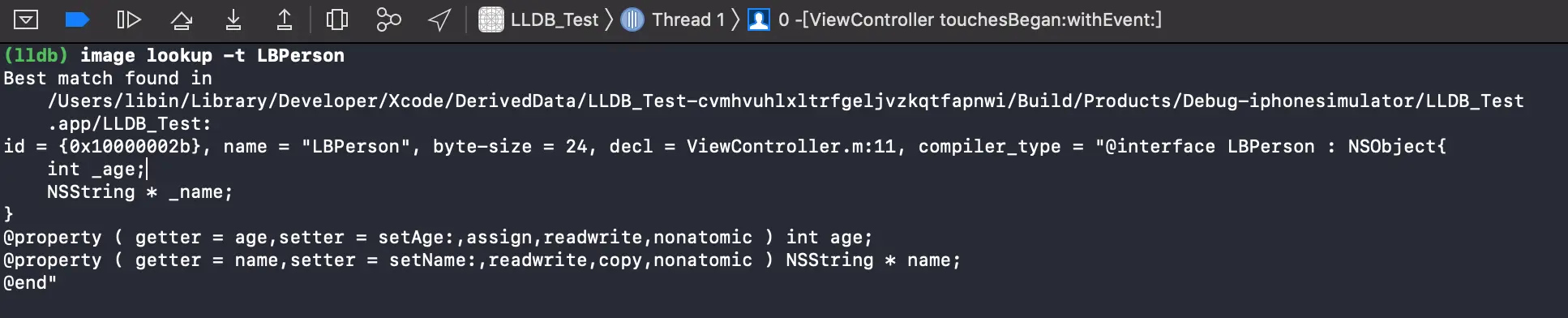Click the (lldb) prompt in the console
Viewport: 1568px width, 318px height.
36,55
